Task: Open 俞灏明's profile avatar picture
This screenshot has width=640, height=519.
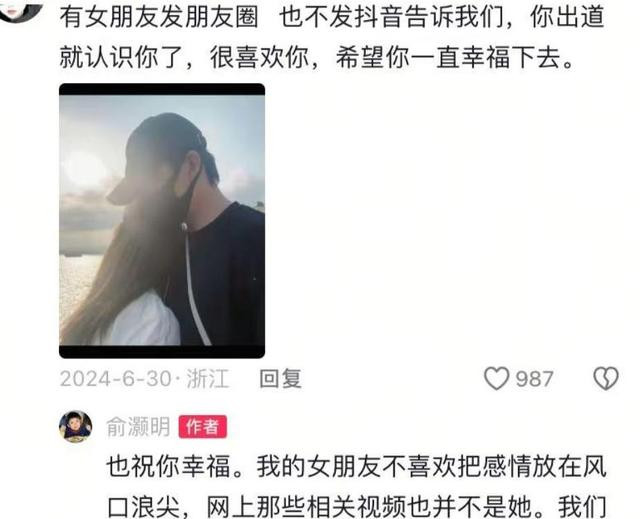Action: pyautogui.click(x=76, y=427)
